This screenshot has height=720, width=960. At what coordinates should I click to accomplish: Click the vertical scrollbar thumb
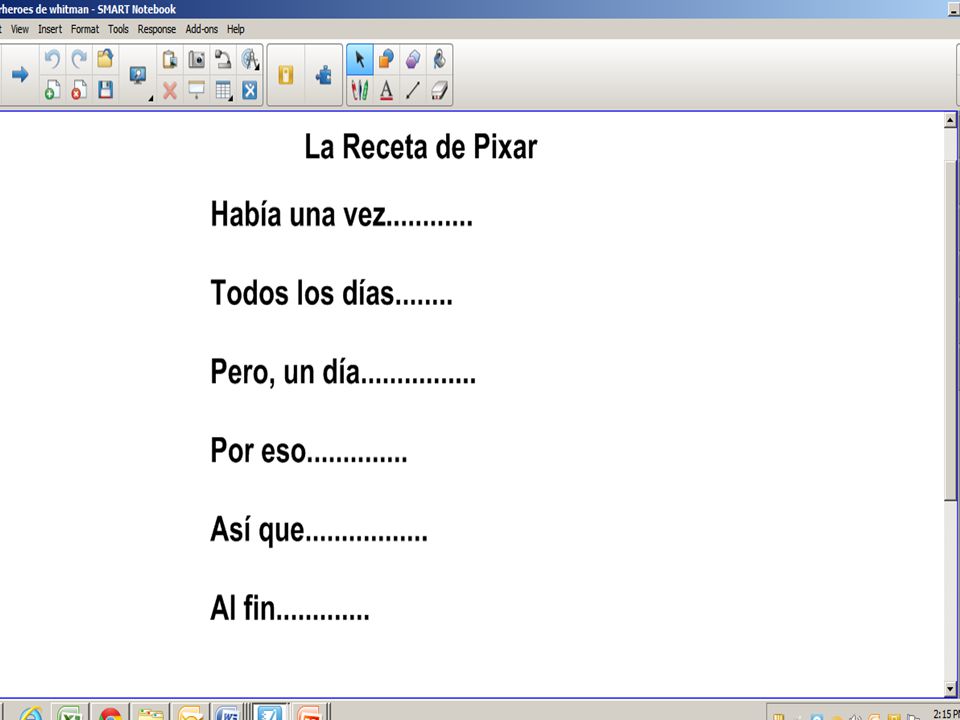coord(950,331)
